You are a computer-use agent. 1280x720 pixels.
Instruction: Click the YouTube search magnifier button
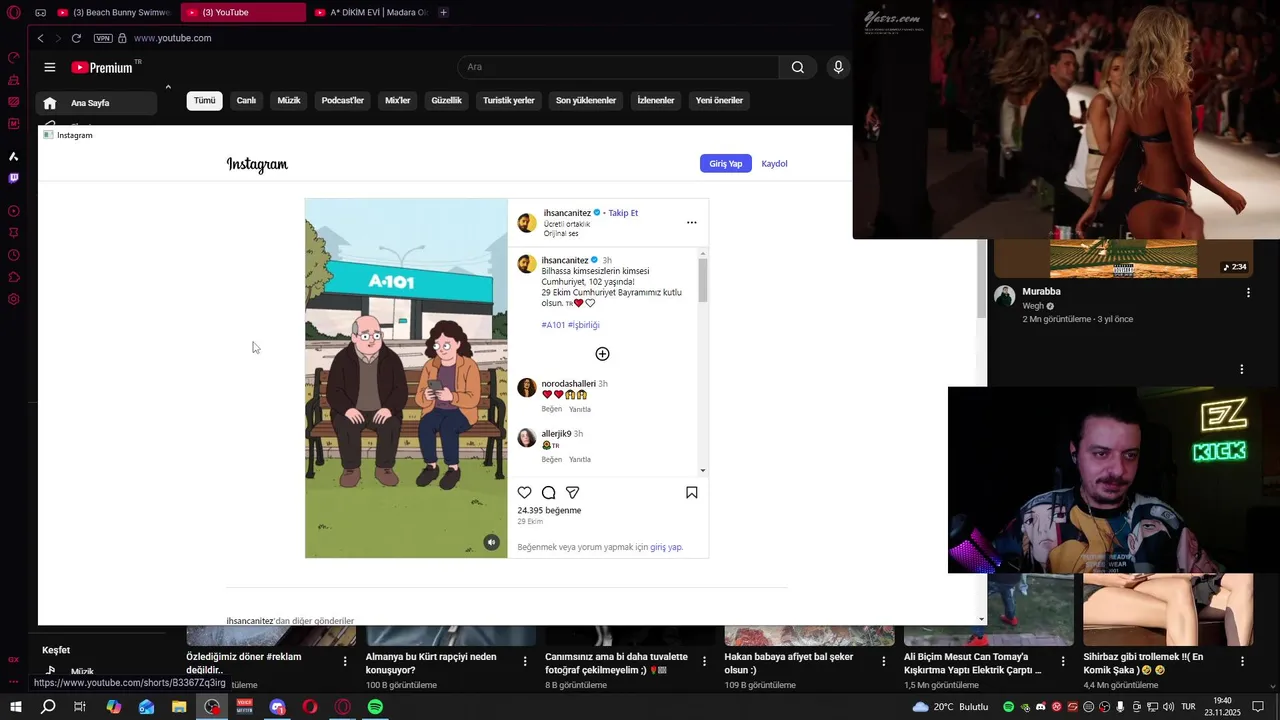coord(797,67)
